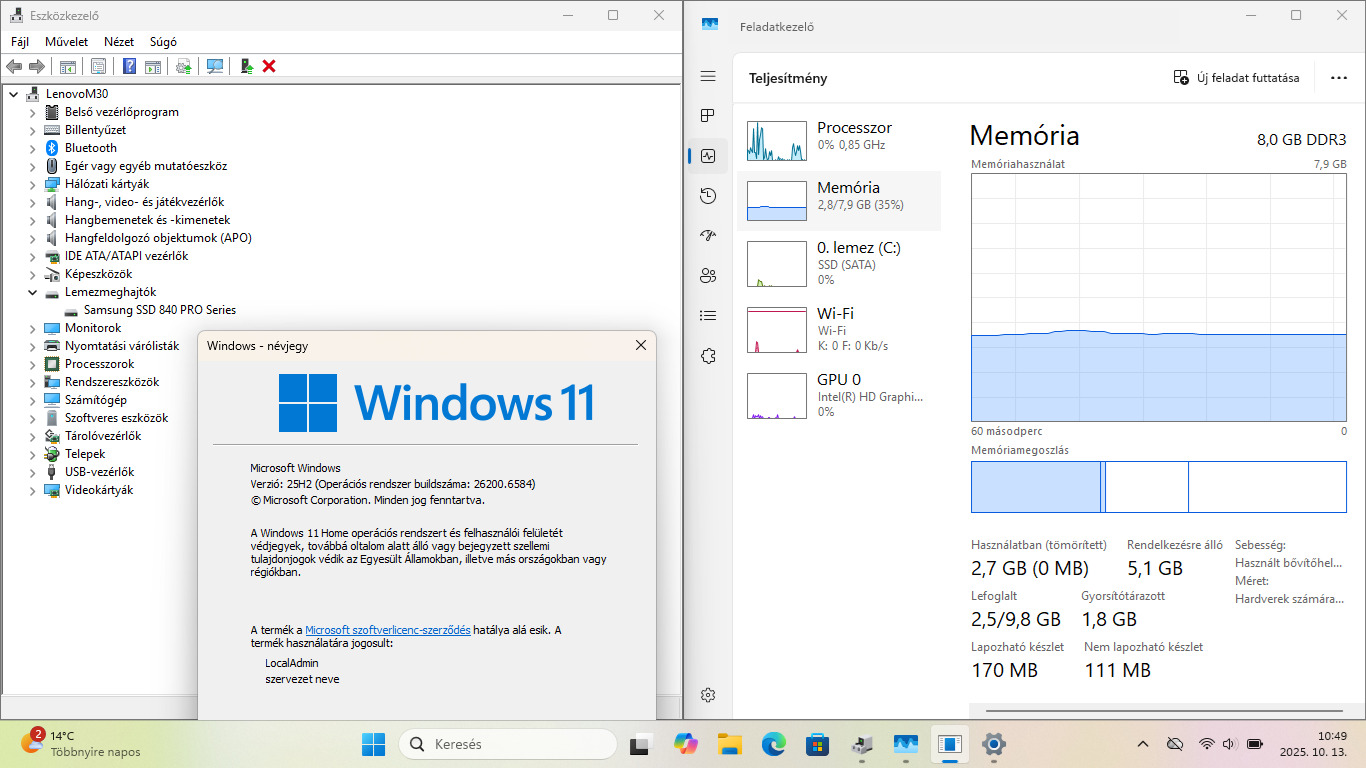1366x768 pixels.
Task: Click the Wi-Fi network tray icon
Action: (x=1206, y=744)
